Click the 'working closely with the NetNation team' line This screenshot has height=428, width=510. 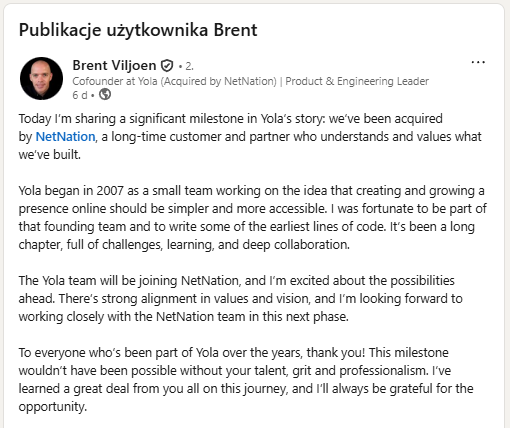pos(184,316)
